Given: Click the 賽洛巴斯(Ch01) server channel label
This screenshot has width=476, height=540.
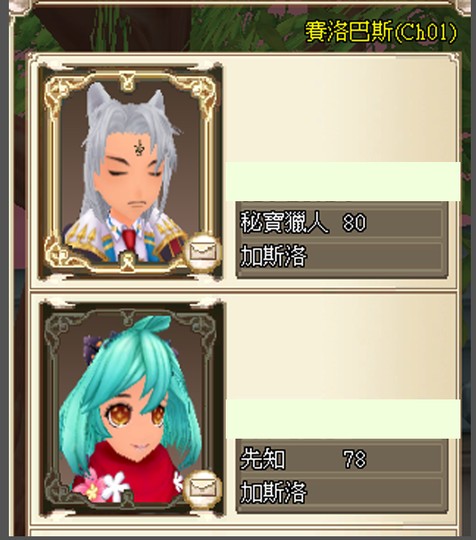Looking at the screenshot, I should tap(381, 32).
